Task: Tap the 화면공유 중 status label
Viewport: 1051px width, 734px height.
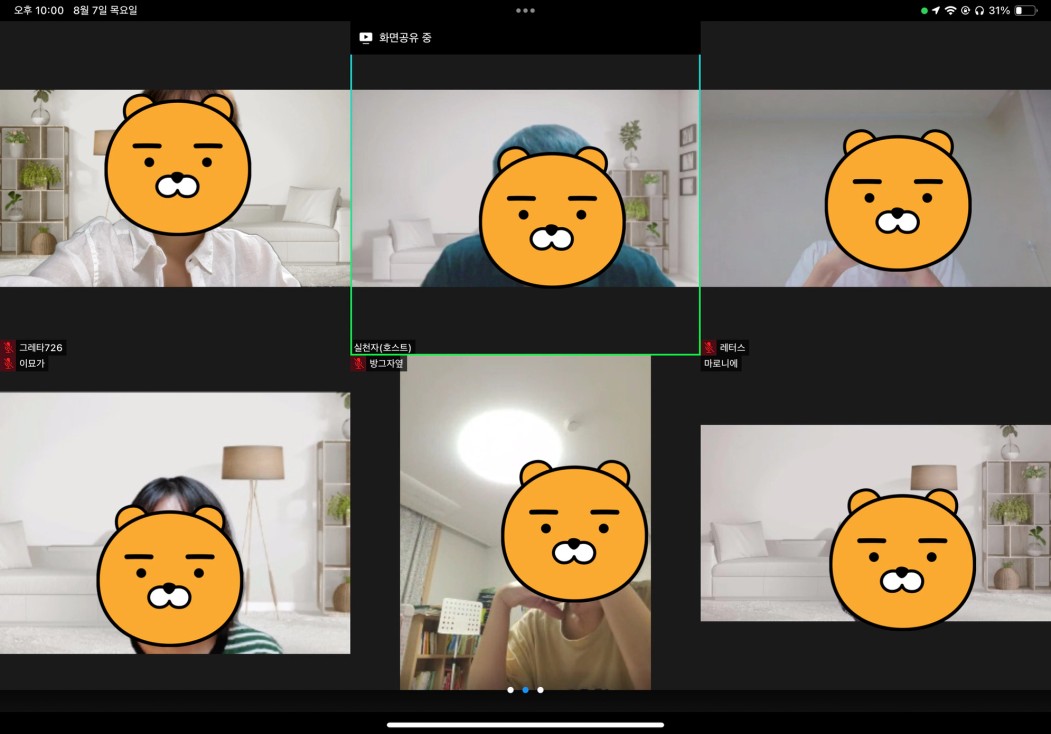Action: point(406,38)
